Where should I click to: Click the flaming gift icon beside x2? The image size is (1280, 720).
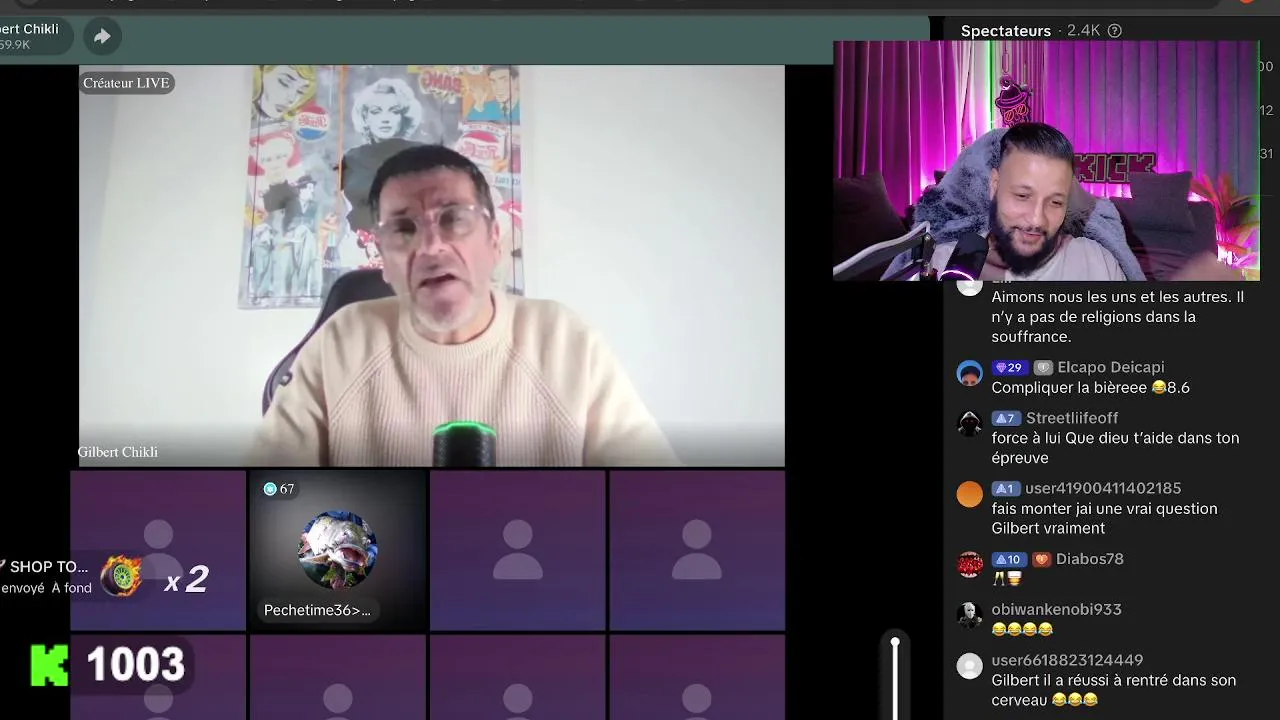pyautogui.click(x=121, y=576)
